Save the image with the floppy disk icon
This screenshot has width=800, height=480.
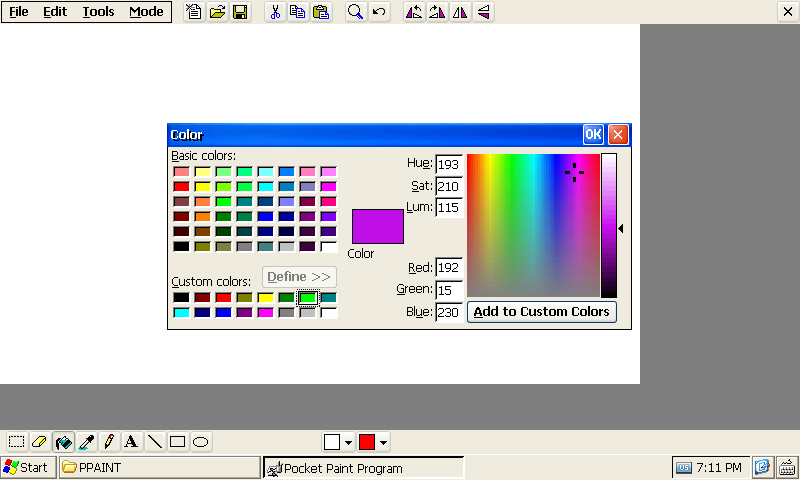pyautogui.click(x=240, y=12)
